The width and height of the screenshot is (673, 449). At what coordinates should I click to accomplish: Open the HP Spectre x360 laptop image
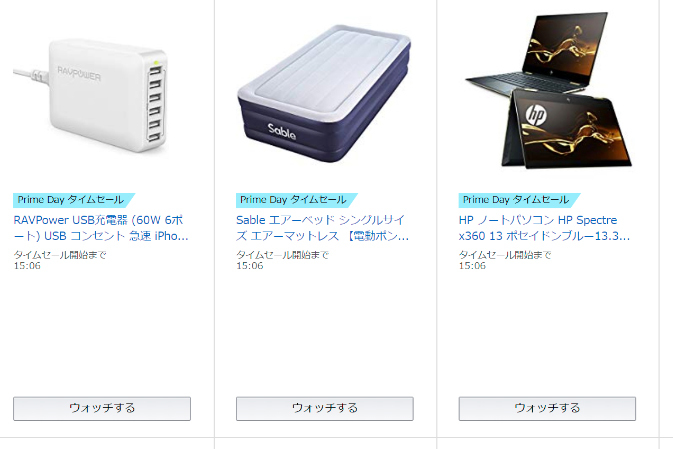[549, 90]
